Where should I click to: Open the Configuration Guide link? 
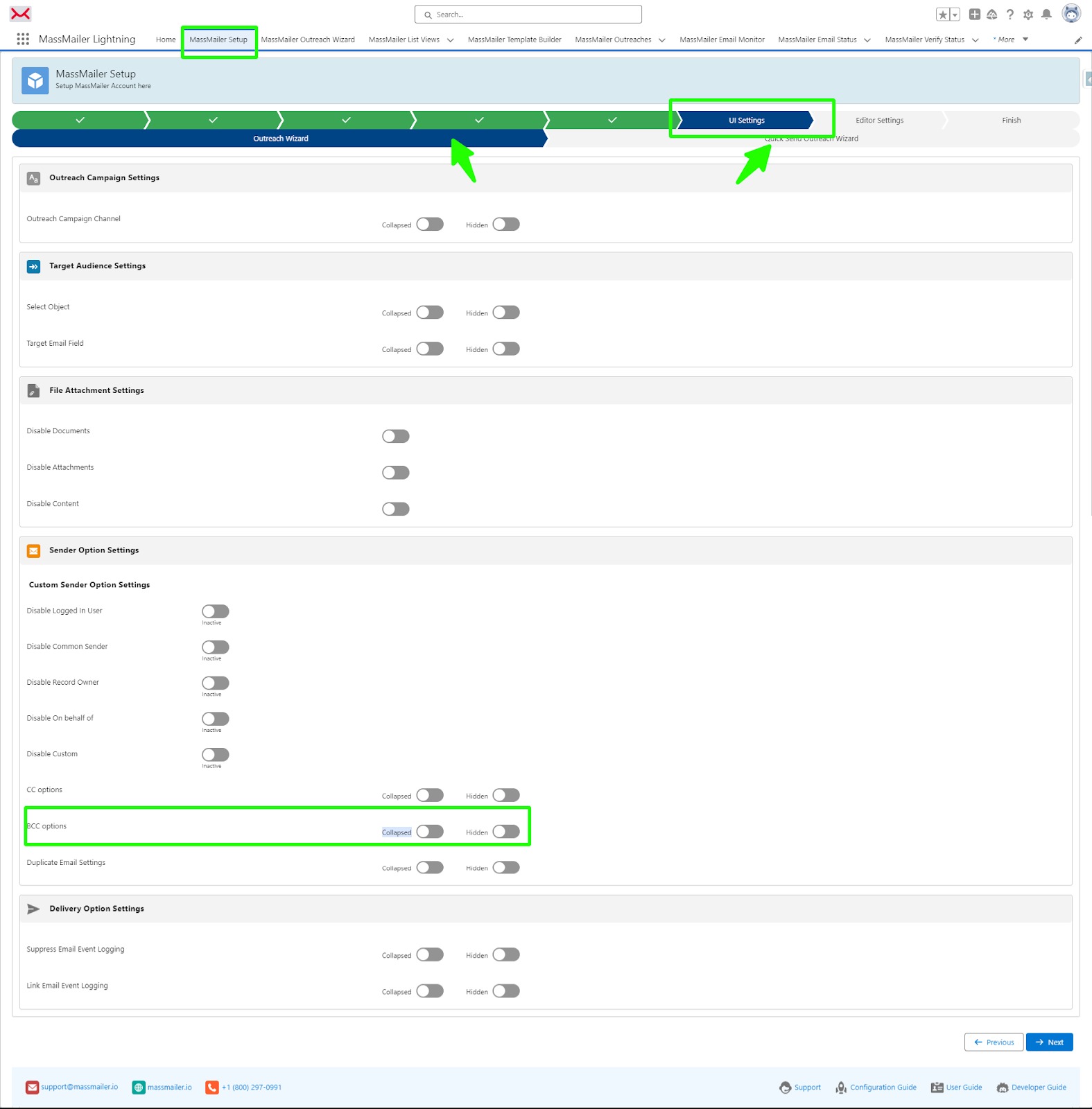[x=883, y=1088]
